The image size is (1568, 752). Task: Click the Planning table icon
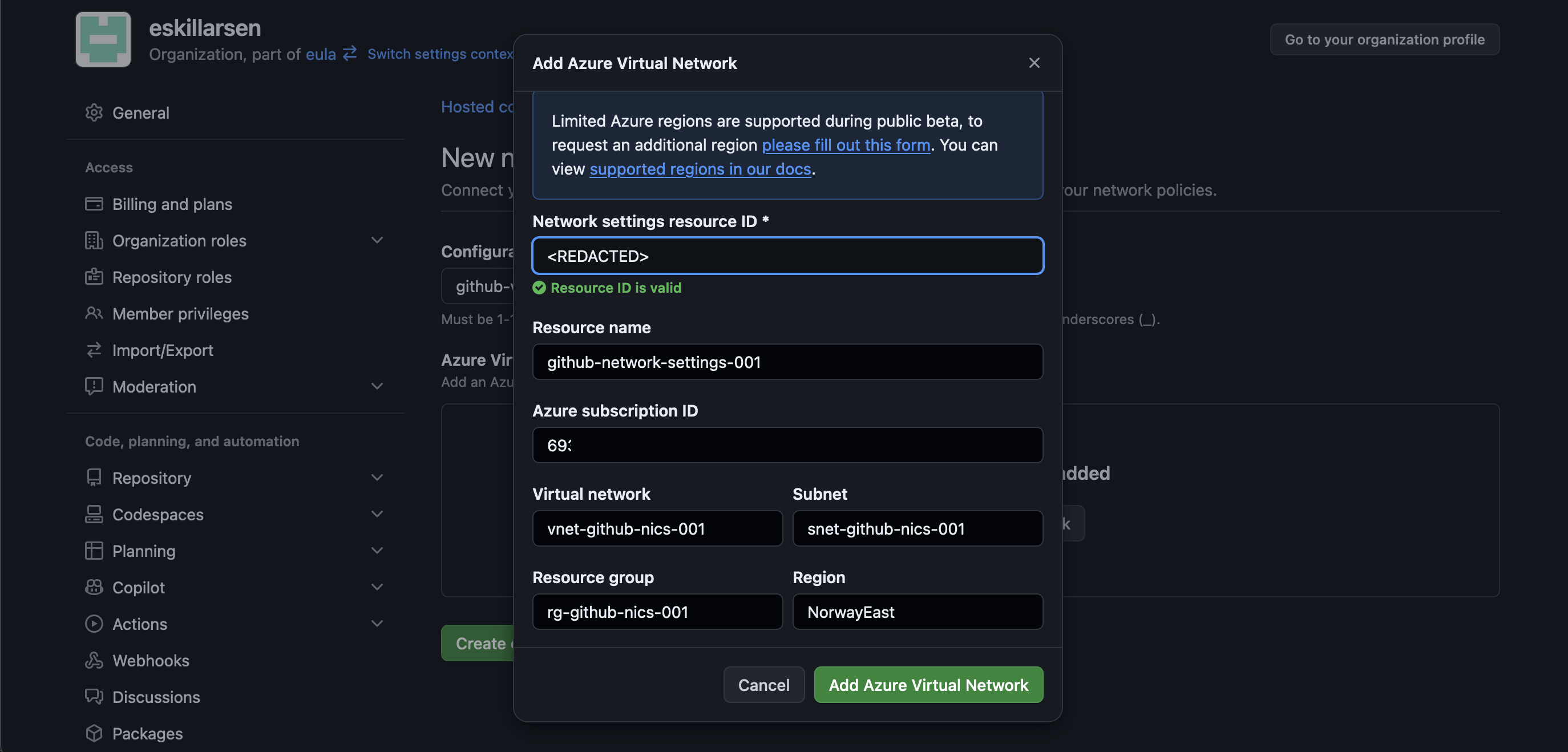pyautogui.click(x=94, y=551)
